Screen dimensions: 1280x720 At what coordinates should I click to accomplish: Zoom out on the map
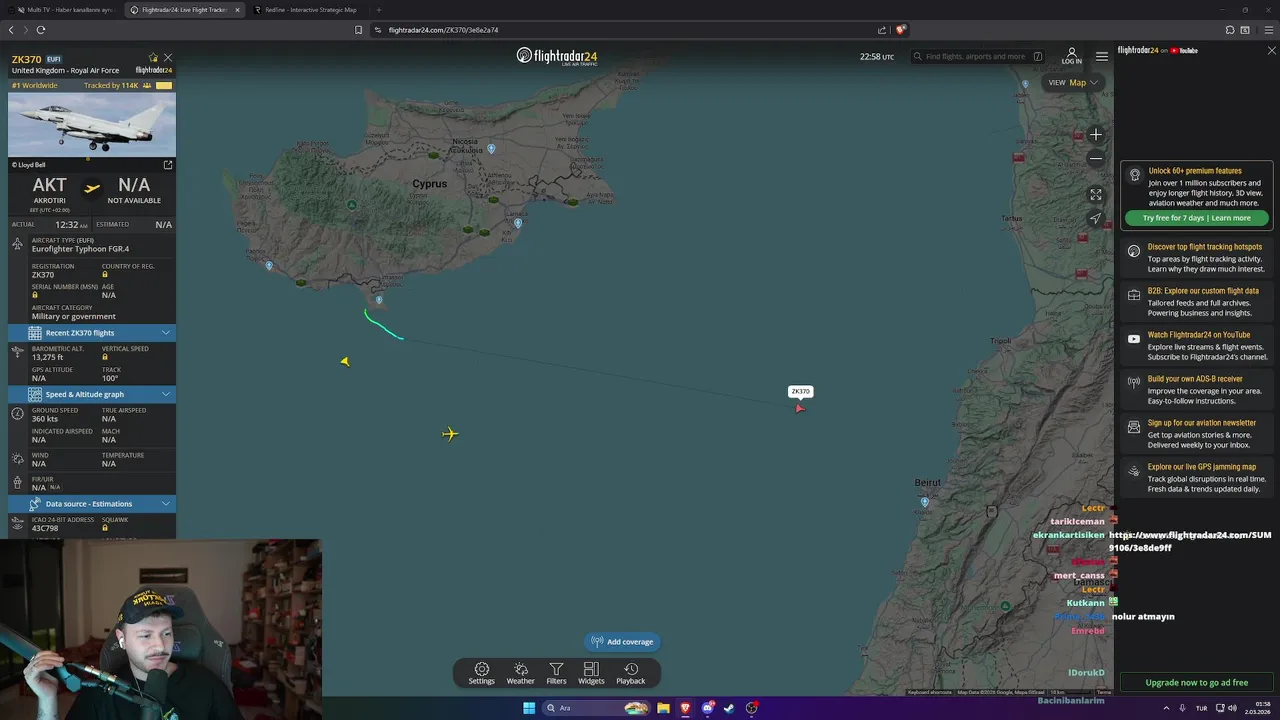pos(1096,158)
